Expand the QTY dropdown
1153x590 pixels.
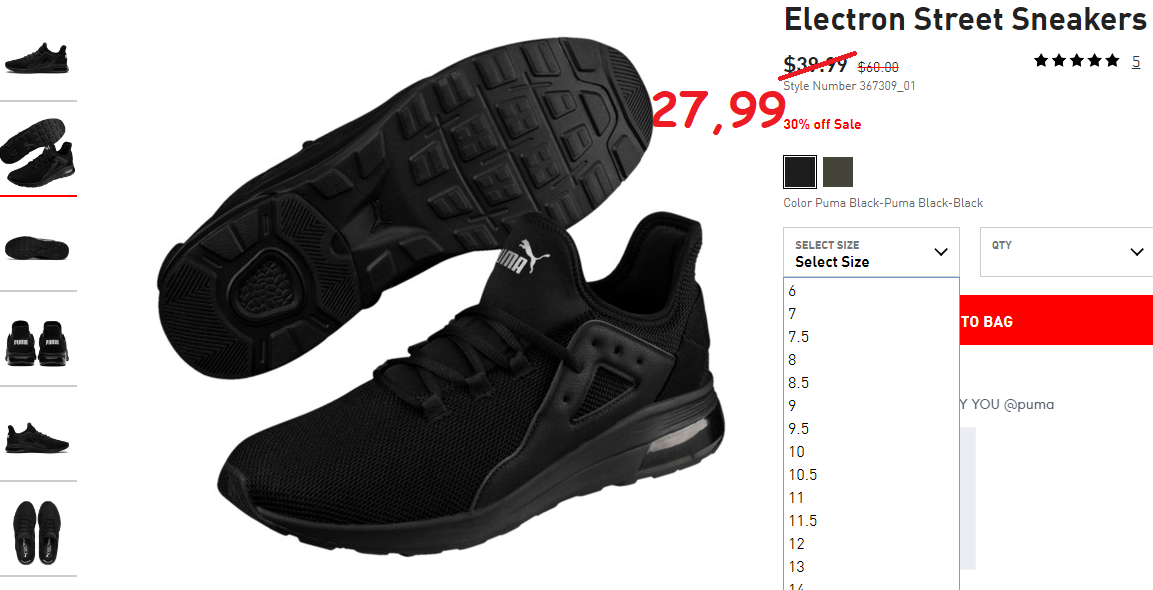[1068, 252]
